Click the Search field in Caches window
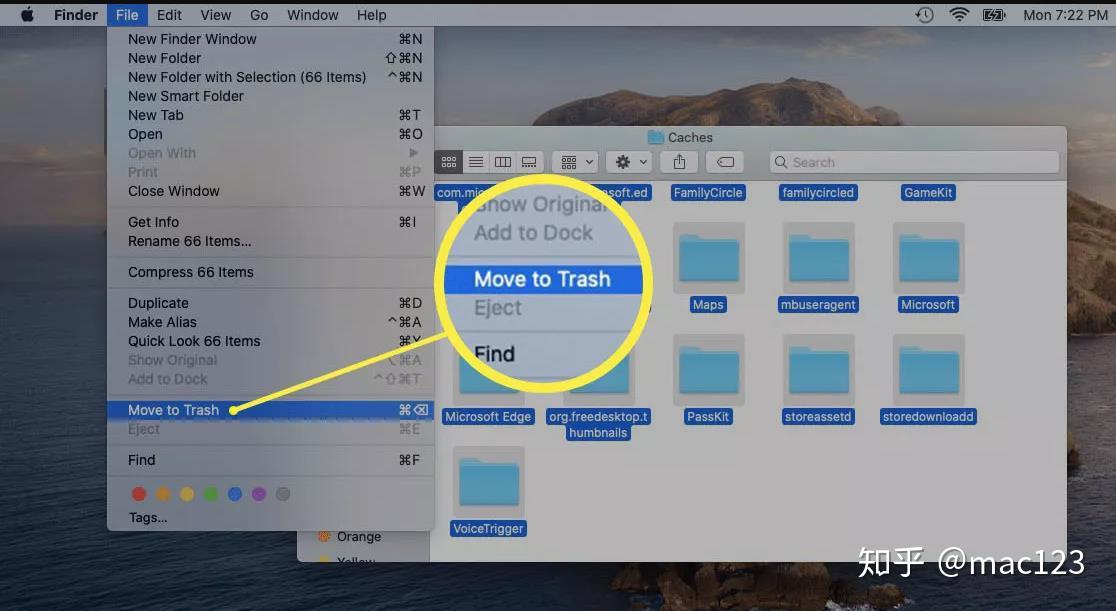The height and width of the screenshot is (611, 1116). point(915,162)
